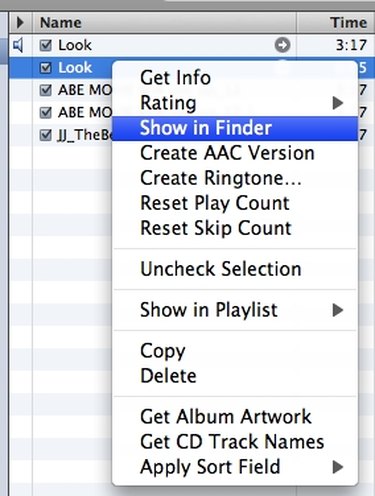375x496 pixels.
Task: Click the speaker now-playing icon
Action: click(18, 45)
